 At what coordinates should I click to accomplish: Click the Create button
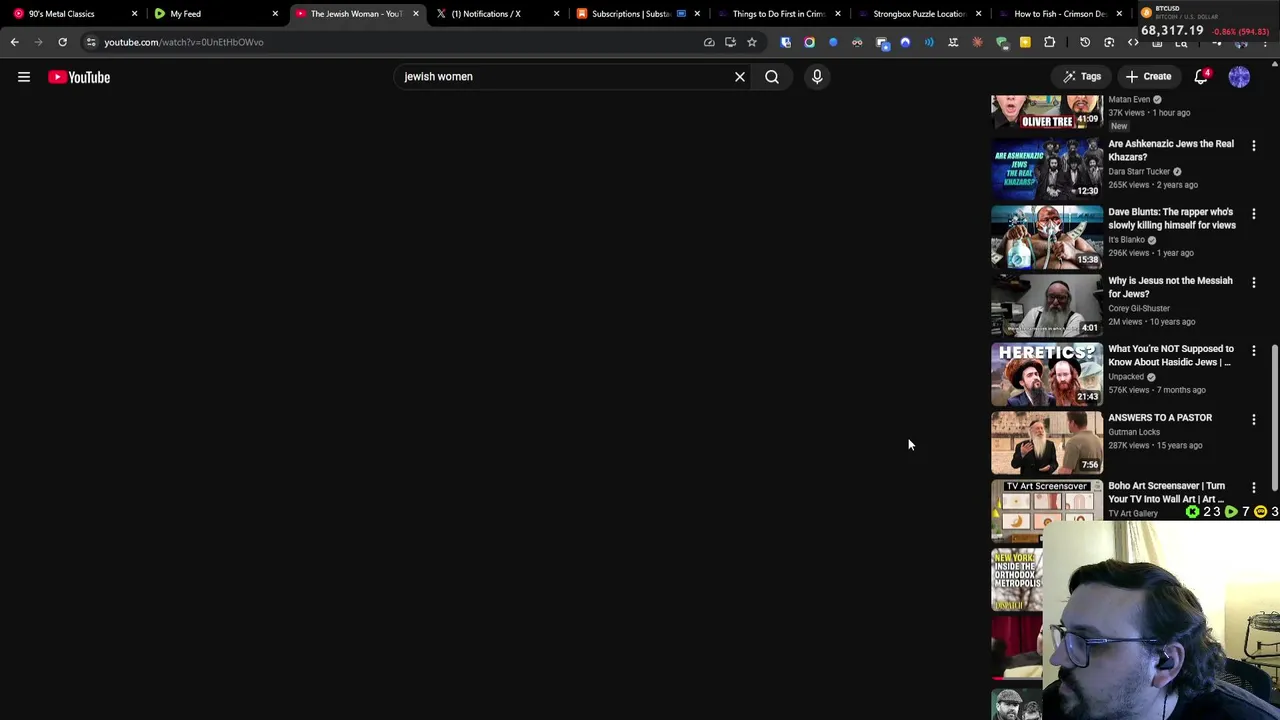1148,77
